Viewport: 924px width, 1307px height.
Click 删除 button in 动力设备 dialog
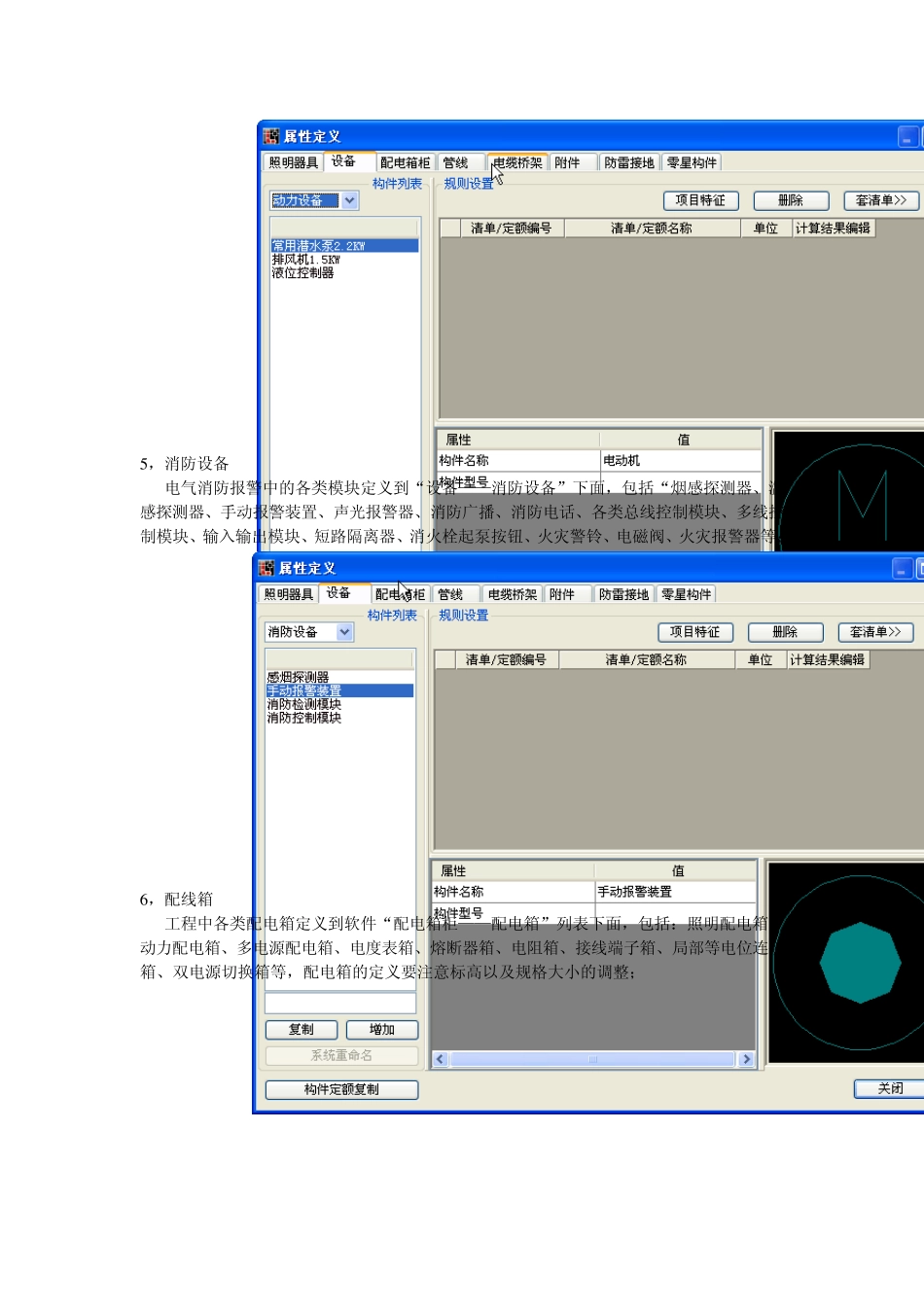[x=791, y=200]
